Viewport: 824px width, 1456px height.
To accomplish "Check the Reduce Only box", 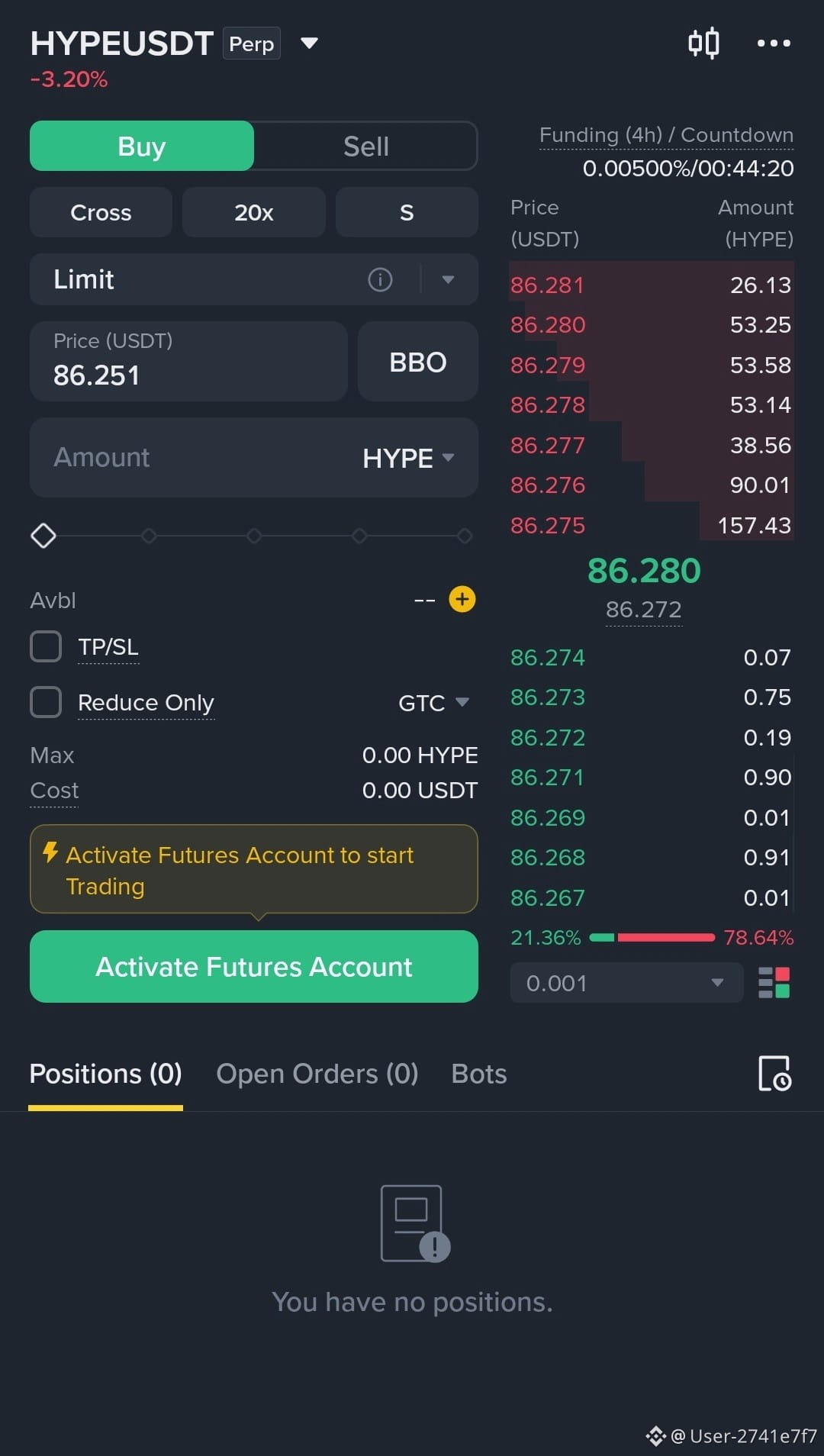I will (x=46, y=702).
